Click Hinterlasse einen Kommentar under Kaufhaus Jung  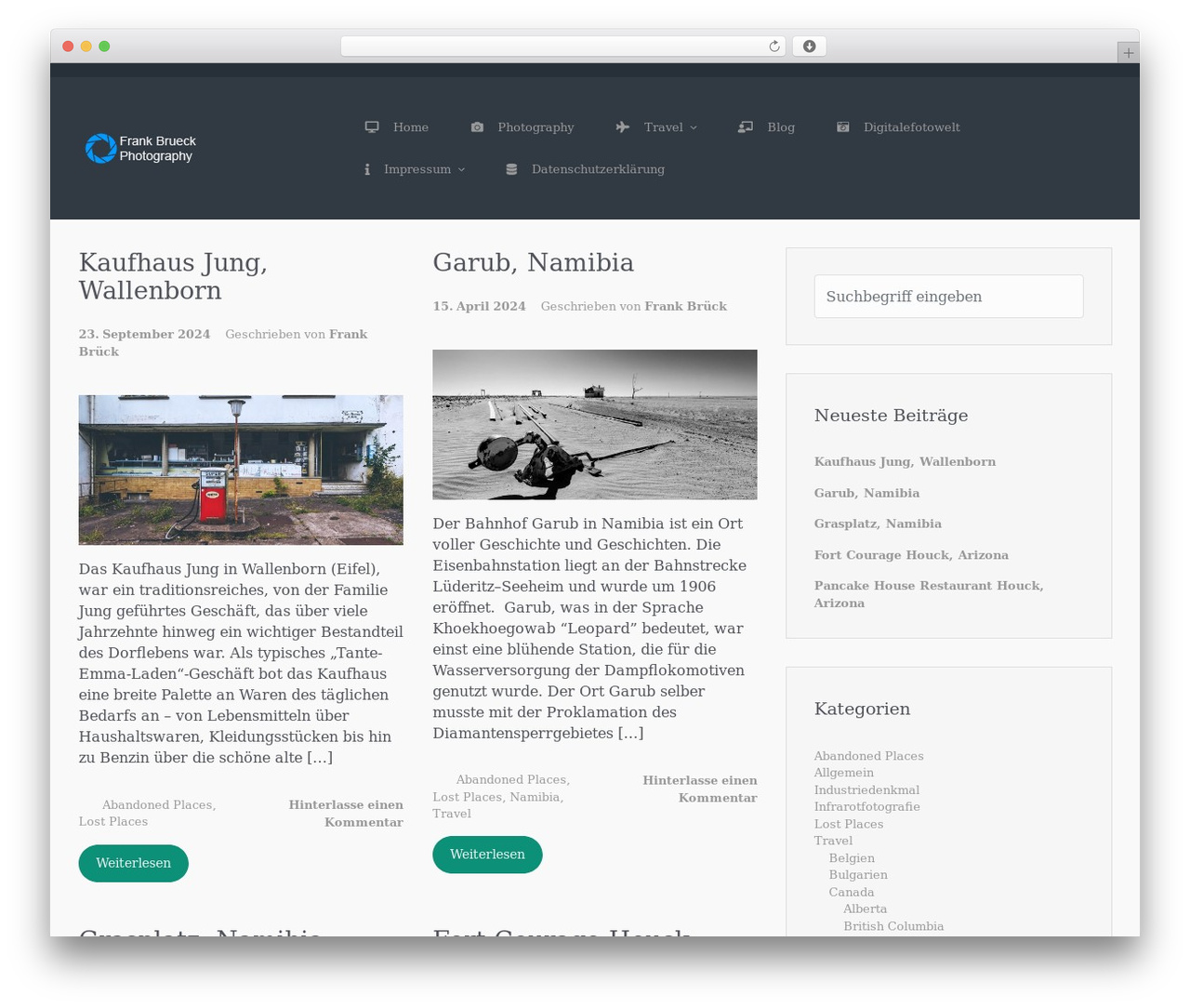coord(346,814)
